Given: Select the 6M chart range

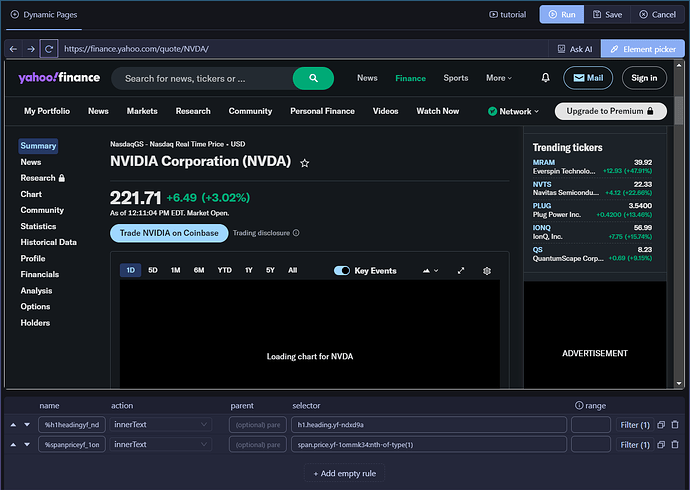Looking at the screenshot, I should point(199,270).
